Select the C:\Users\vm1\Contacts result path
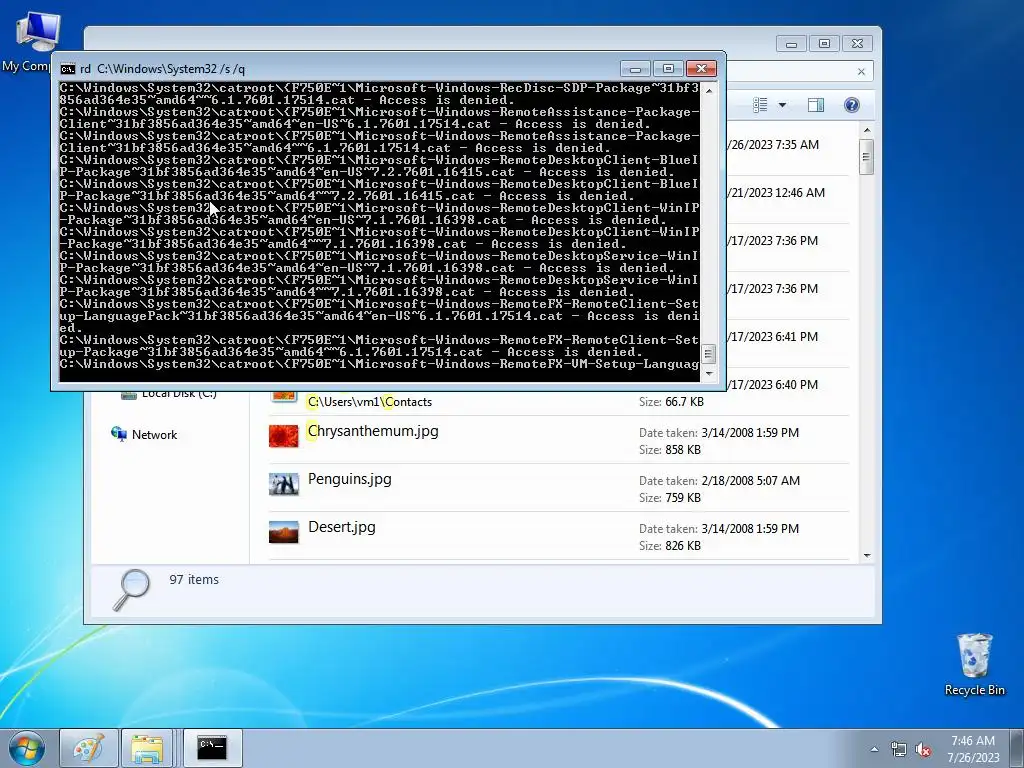 (370, 402)
